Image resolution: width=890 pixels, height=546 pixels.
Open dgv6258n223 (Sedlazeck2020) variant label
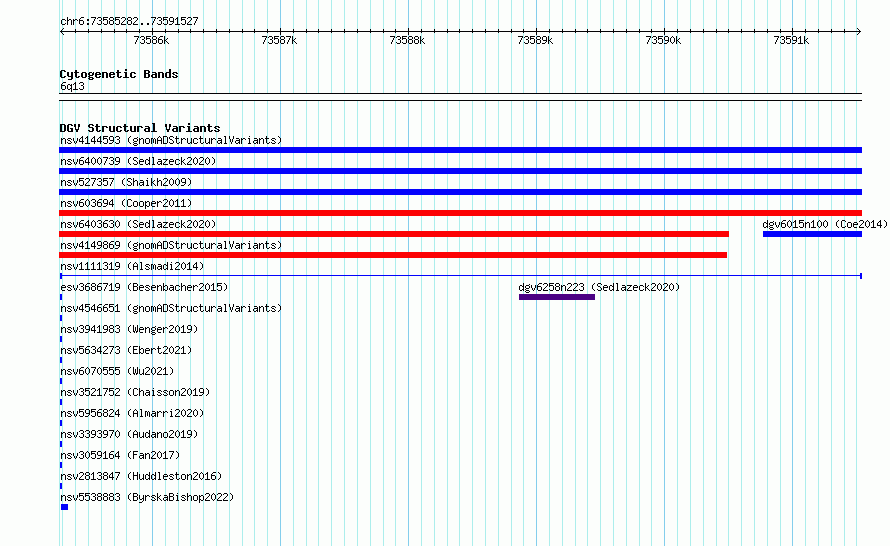[599, 287]
